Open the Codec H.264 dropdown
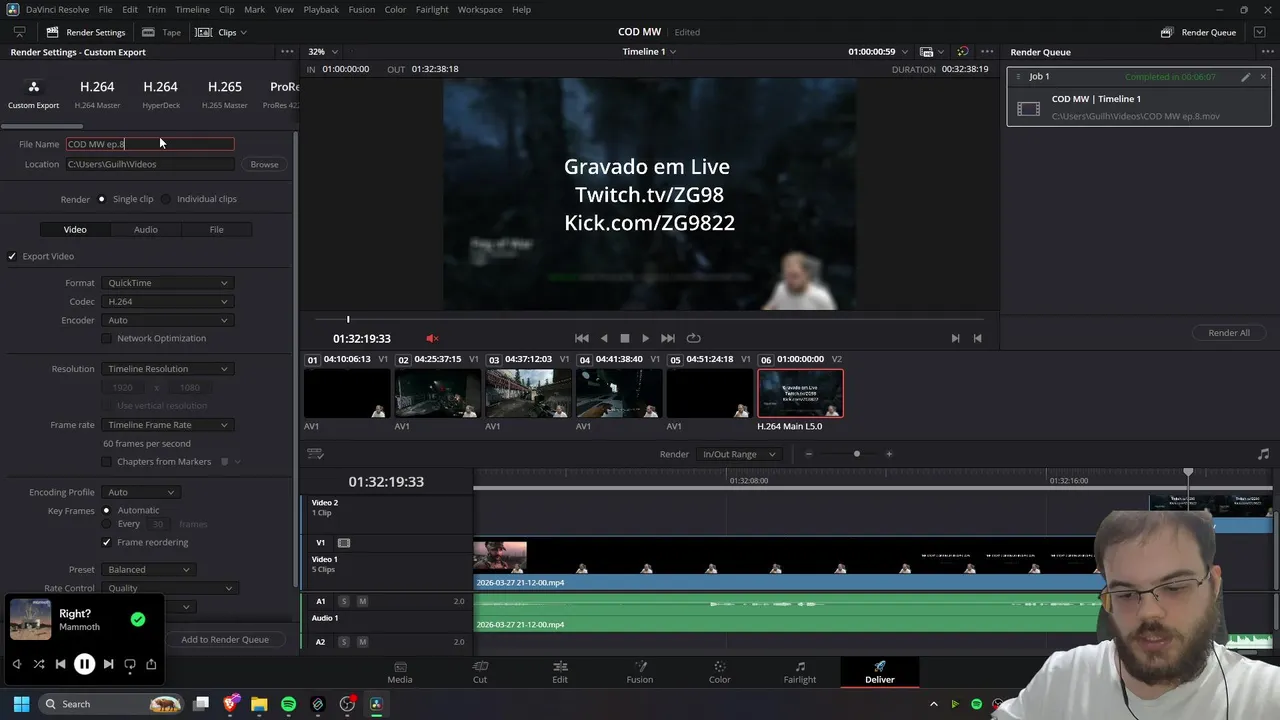Image resolution: width=1280 pixels, height=720 pixels. coord(167,301)
